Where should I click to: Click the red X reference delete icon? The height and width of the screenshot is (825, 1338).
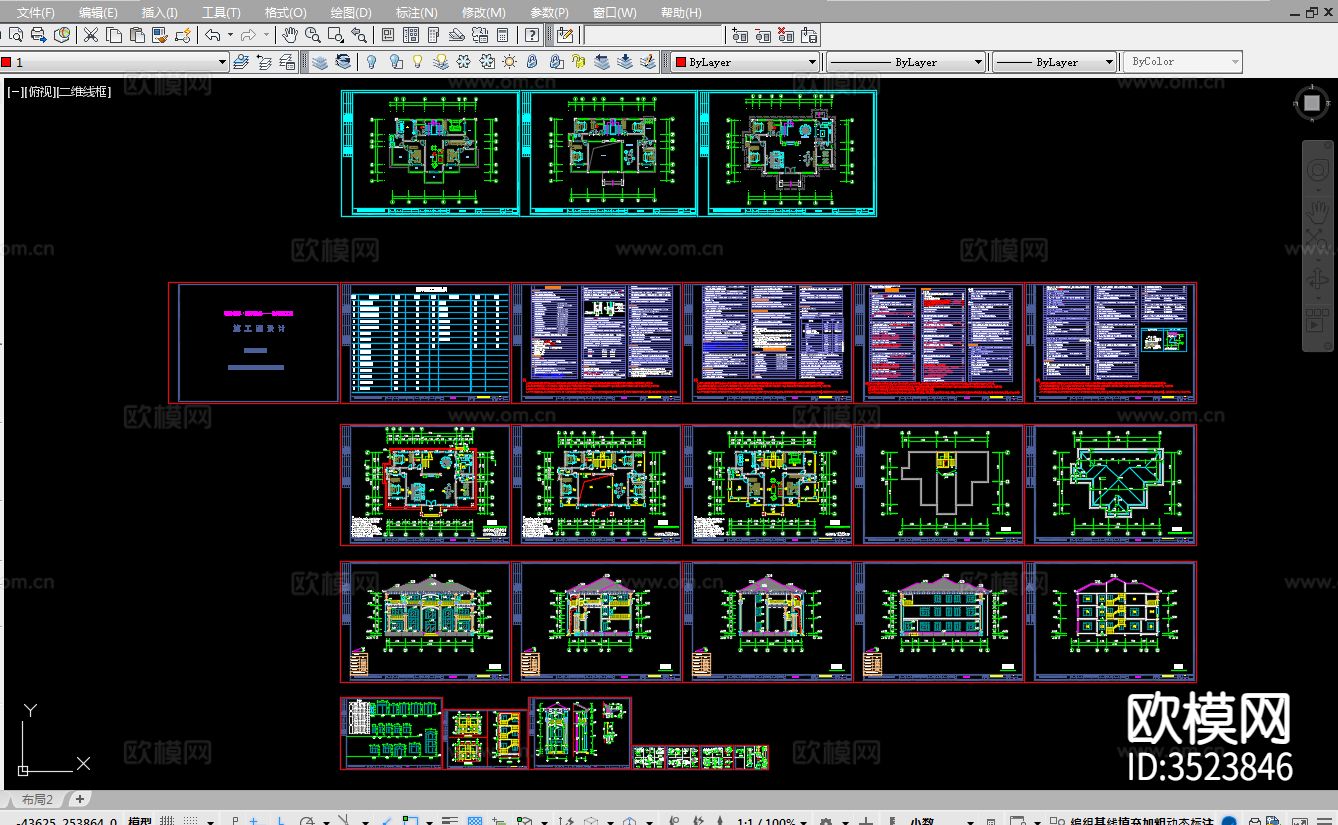click(786, 35)
